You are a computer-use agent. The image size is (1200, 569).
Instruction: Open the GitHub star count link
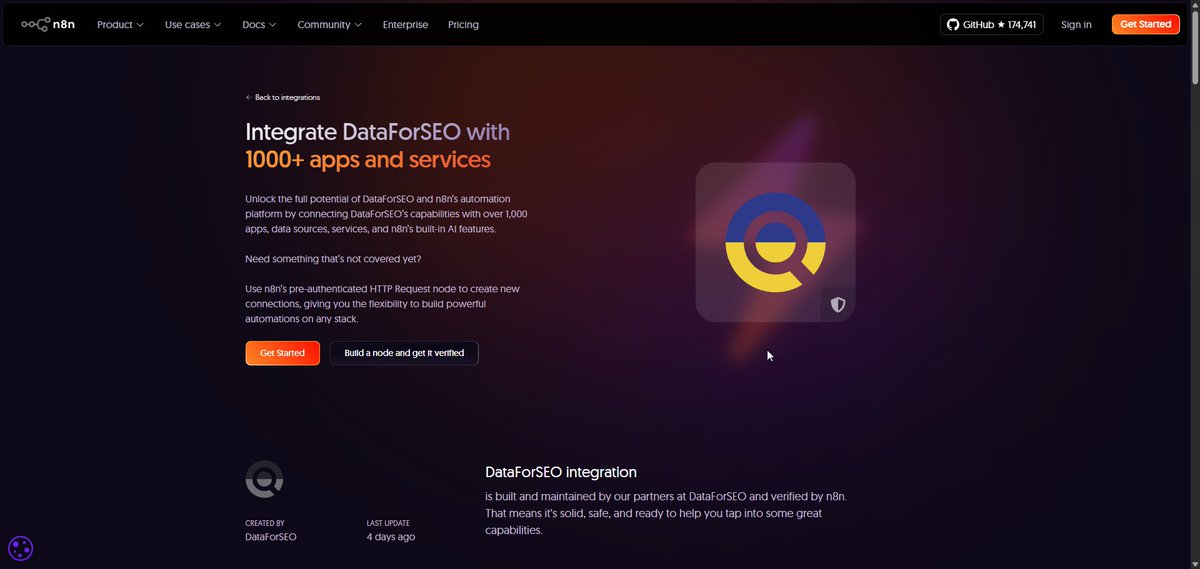[x=991, y=24]
